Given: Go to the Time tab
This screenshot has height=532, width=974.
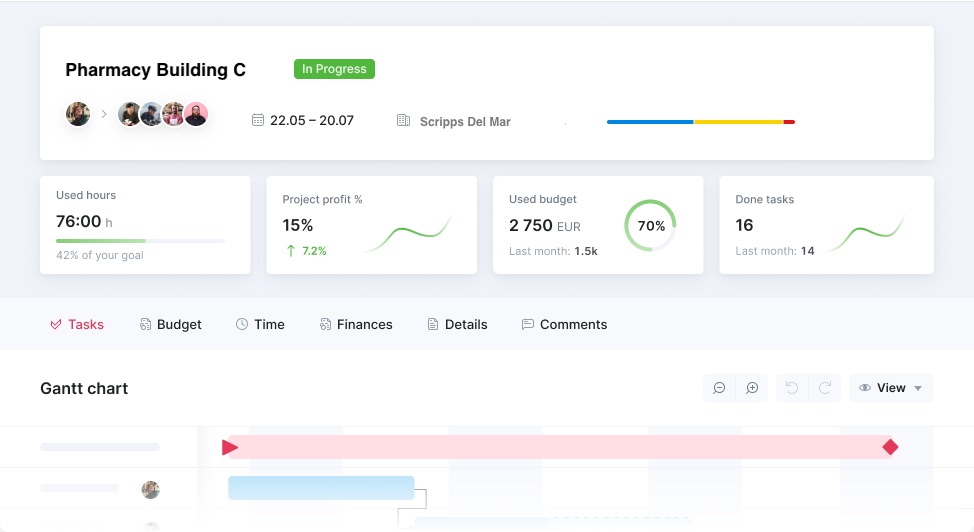Looking at the screenshot, I should coord(260,324).
